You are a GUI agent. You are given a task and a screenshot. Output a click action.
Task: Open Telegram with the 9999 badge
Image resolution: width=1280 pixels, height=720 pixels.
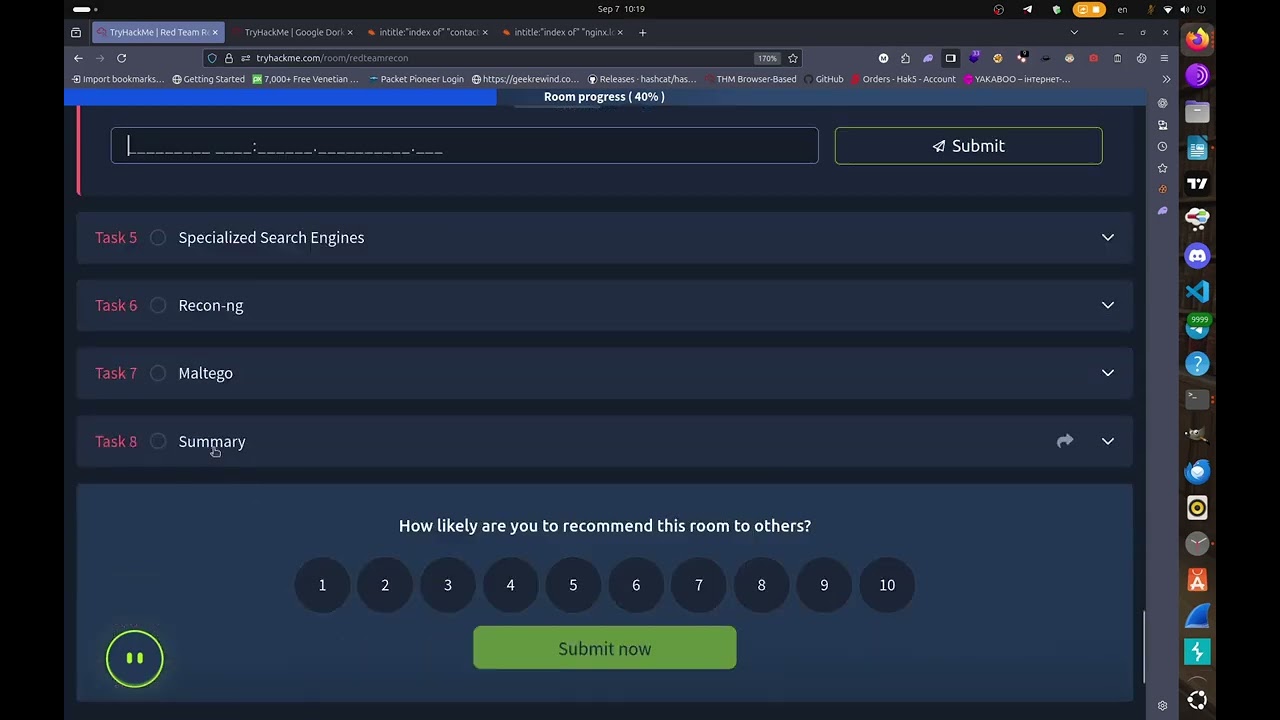click(x=1197, y=328)
